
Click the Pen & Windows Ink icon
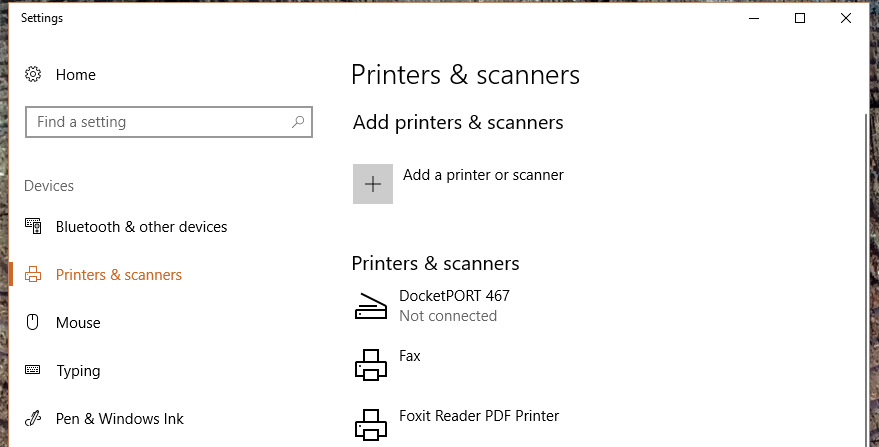click(33, 418)
